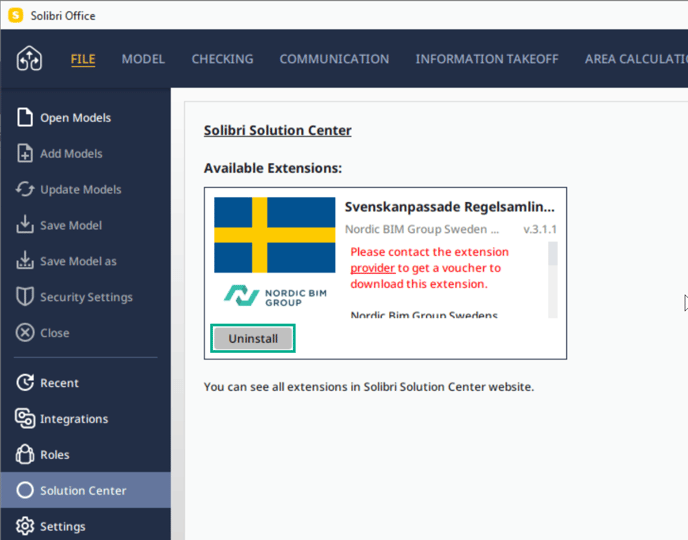
Task: Click the Security Settings shield icon
Action: pyautogui.click(x=25, y=297)
